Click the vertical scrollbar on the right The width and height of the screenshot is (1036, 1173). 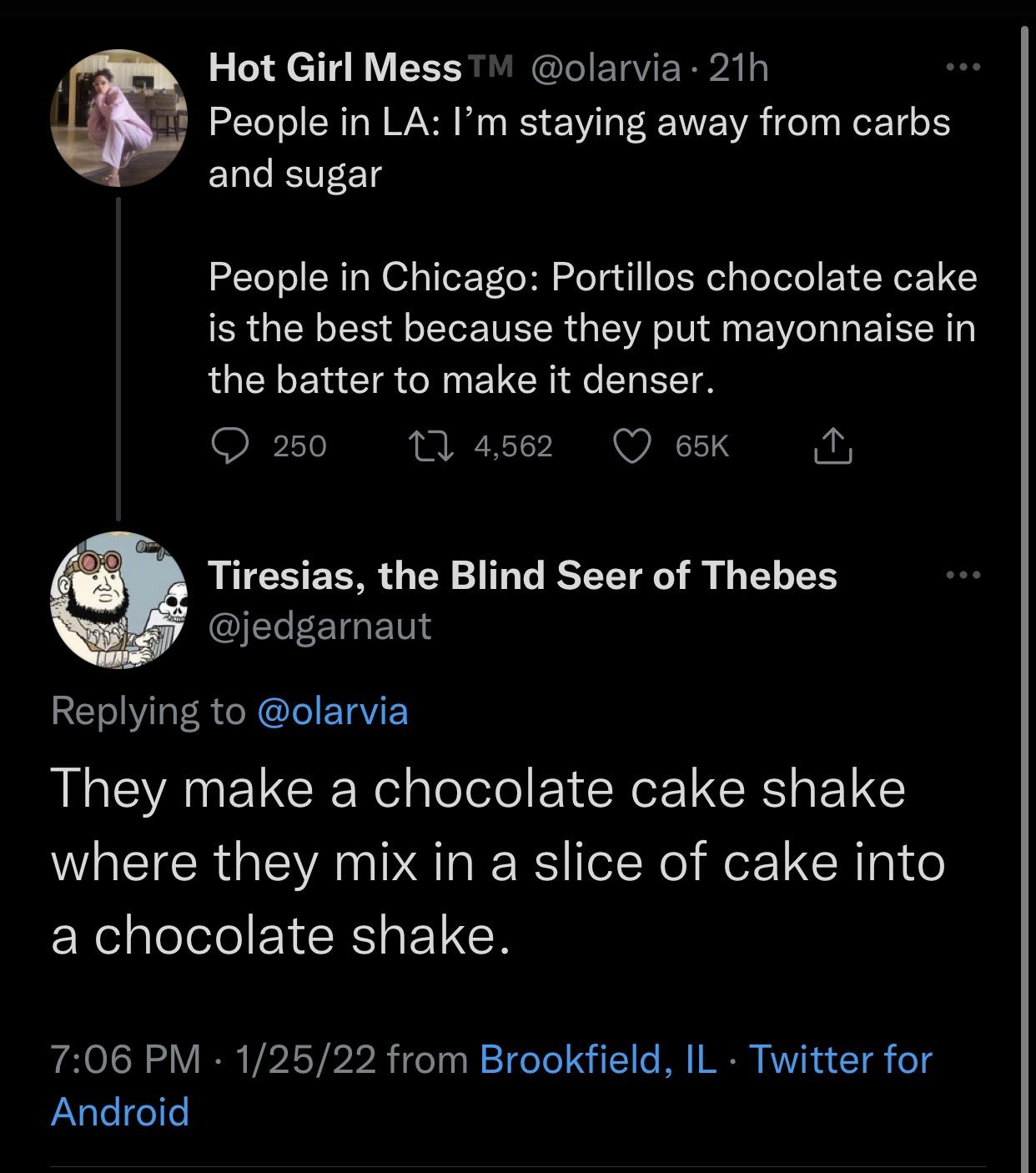pos(1025,584)
